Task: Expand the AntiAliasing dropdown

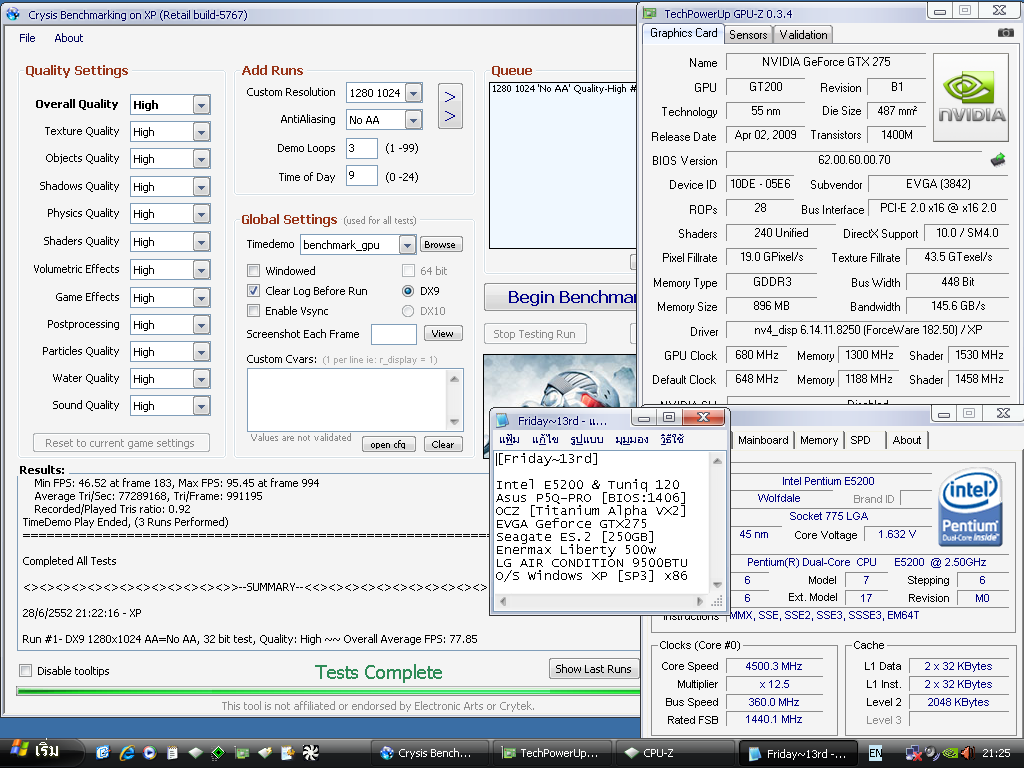Action: click(x=413, y=120)
